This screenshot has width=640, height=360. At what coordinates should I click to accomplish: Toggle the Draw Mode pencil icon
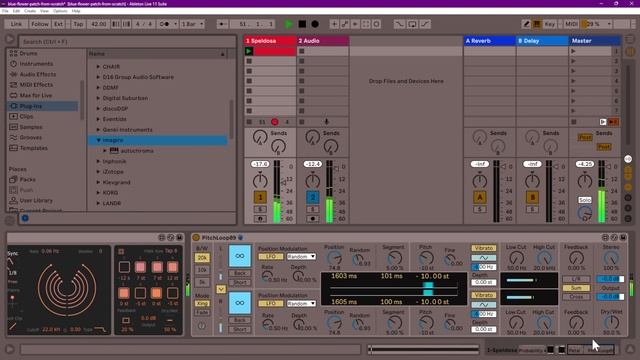point(526,24)
